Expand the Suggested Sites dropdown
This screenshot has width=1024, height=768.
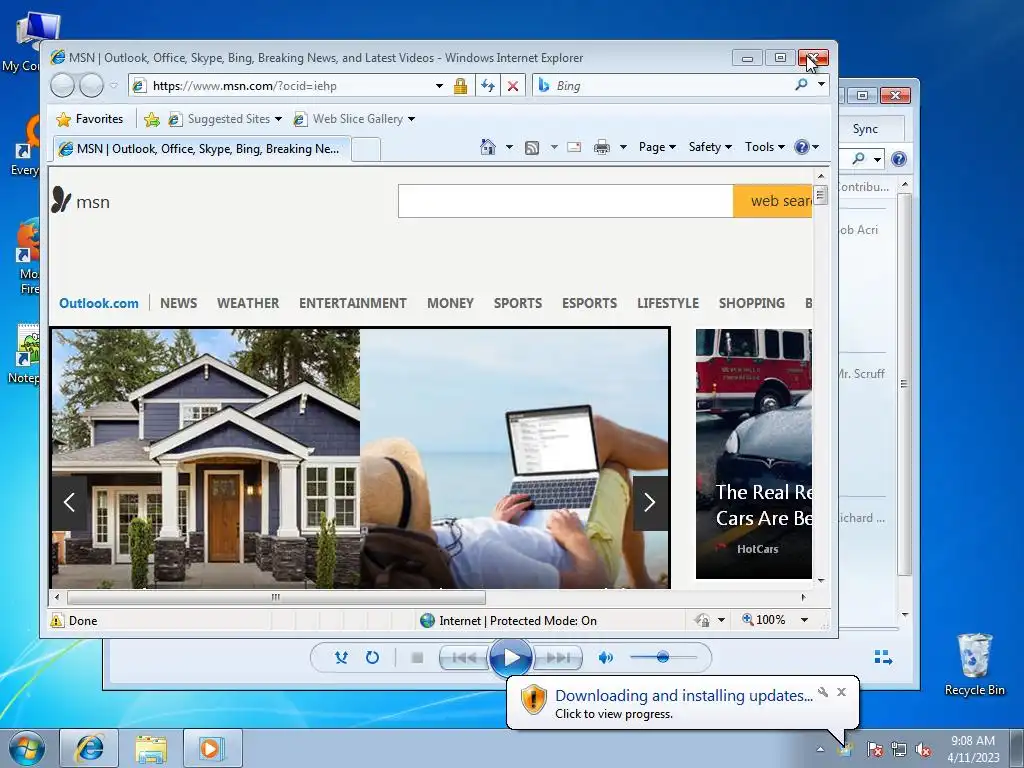coord(278,119)
